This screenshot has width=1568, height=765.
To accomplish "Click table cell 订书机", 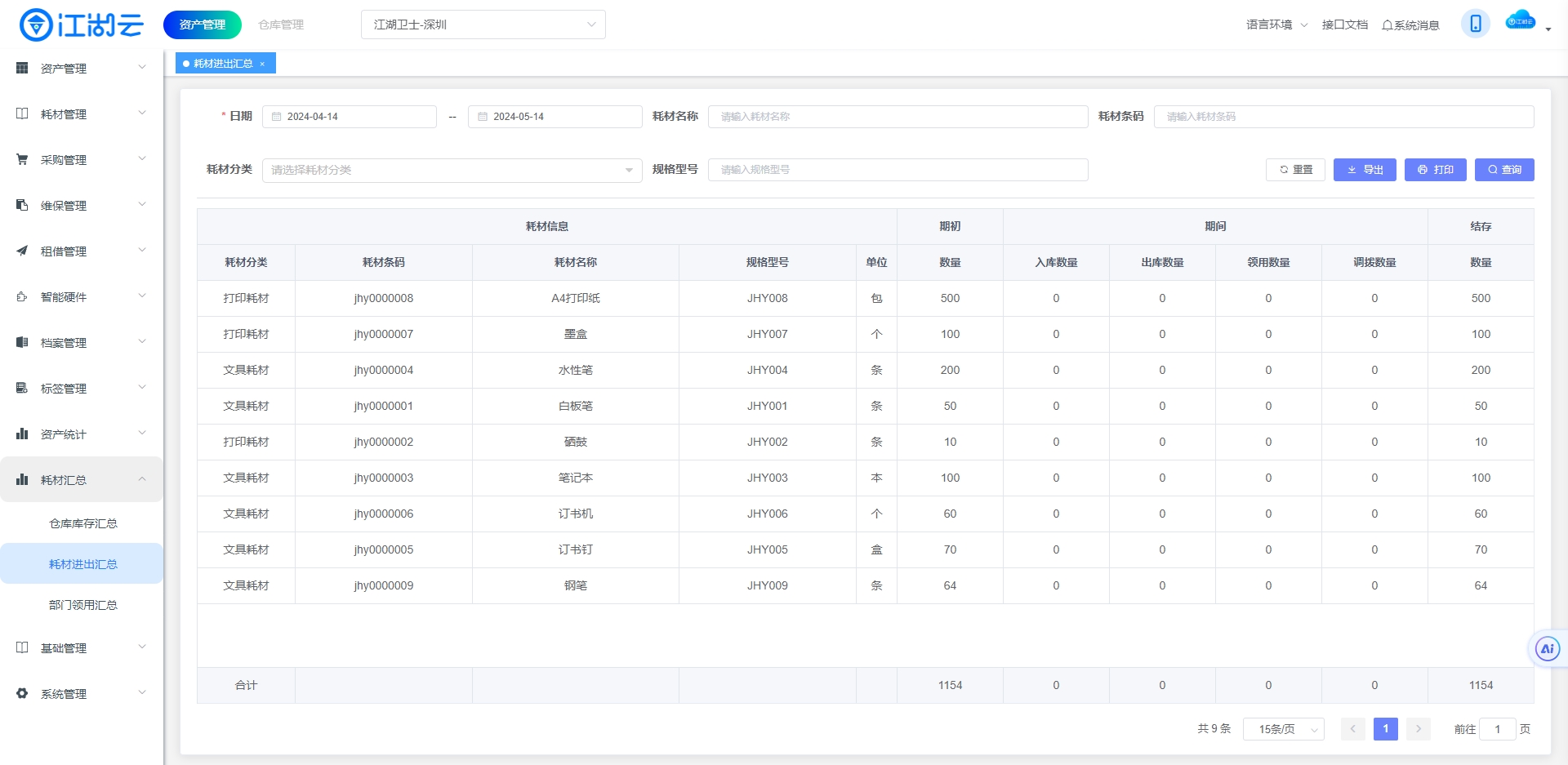I will (576, 514).
